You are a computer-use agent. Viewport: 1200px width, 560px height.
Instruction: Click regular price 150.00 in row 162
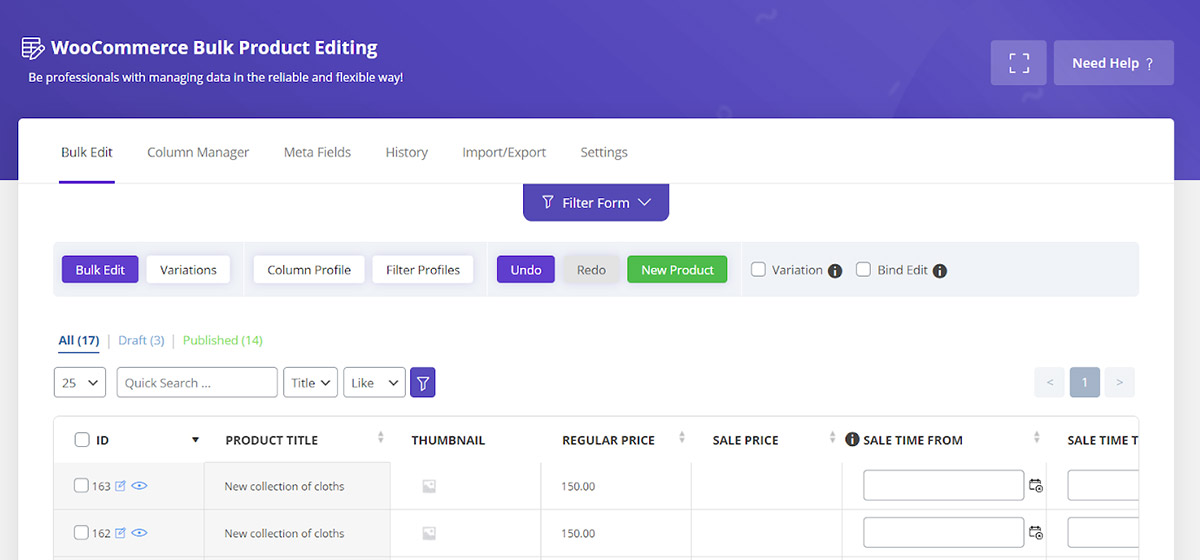coord(578,533)
